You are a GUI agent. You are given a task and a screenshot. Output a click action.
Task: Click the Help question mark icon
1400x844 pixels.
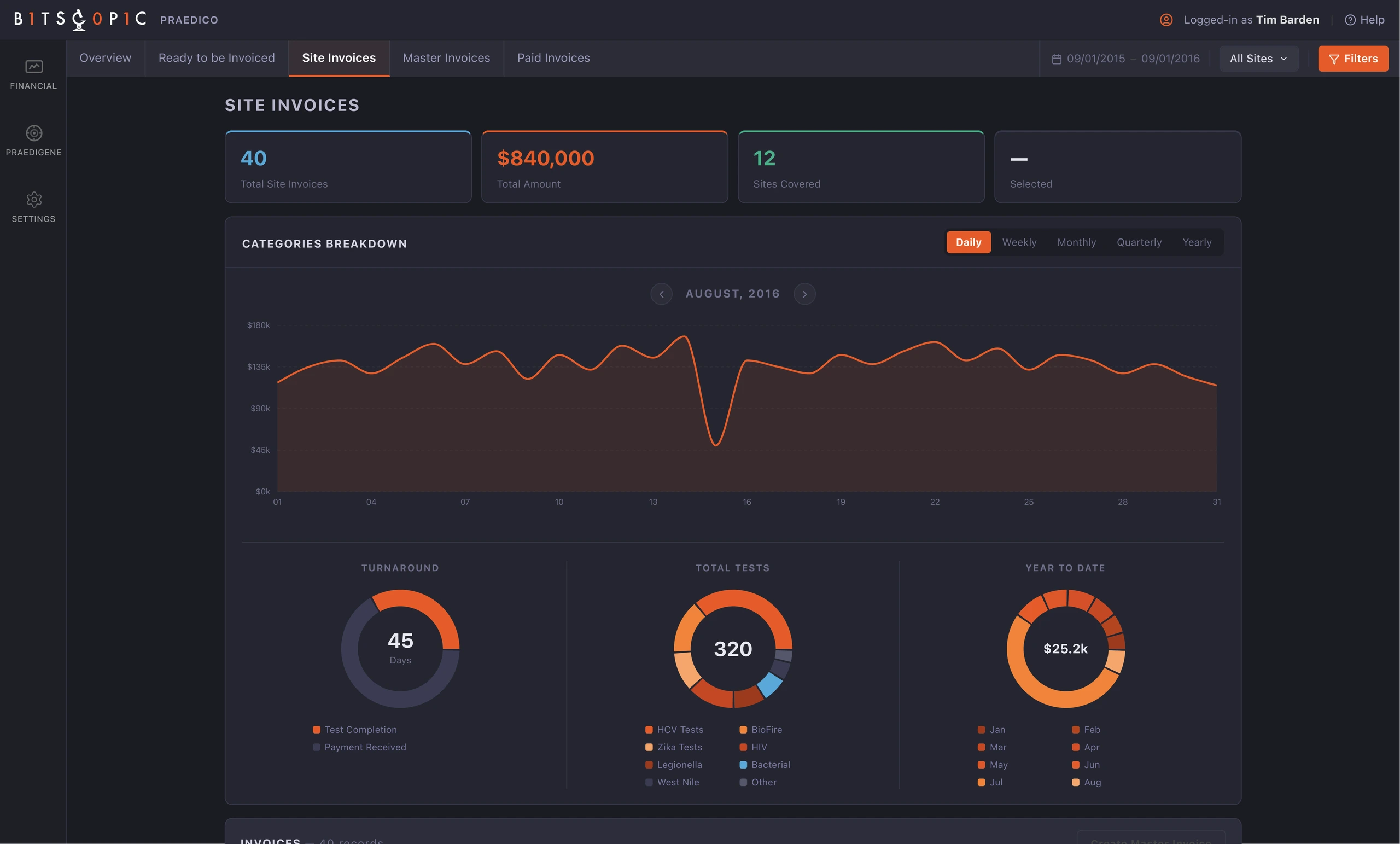point(1350,20)
